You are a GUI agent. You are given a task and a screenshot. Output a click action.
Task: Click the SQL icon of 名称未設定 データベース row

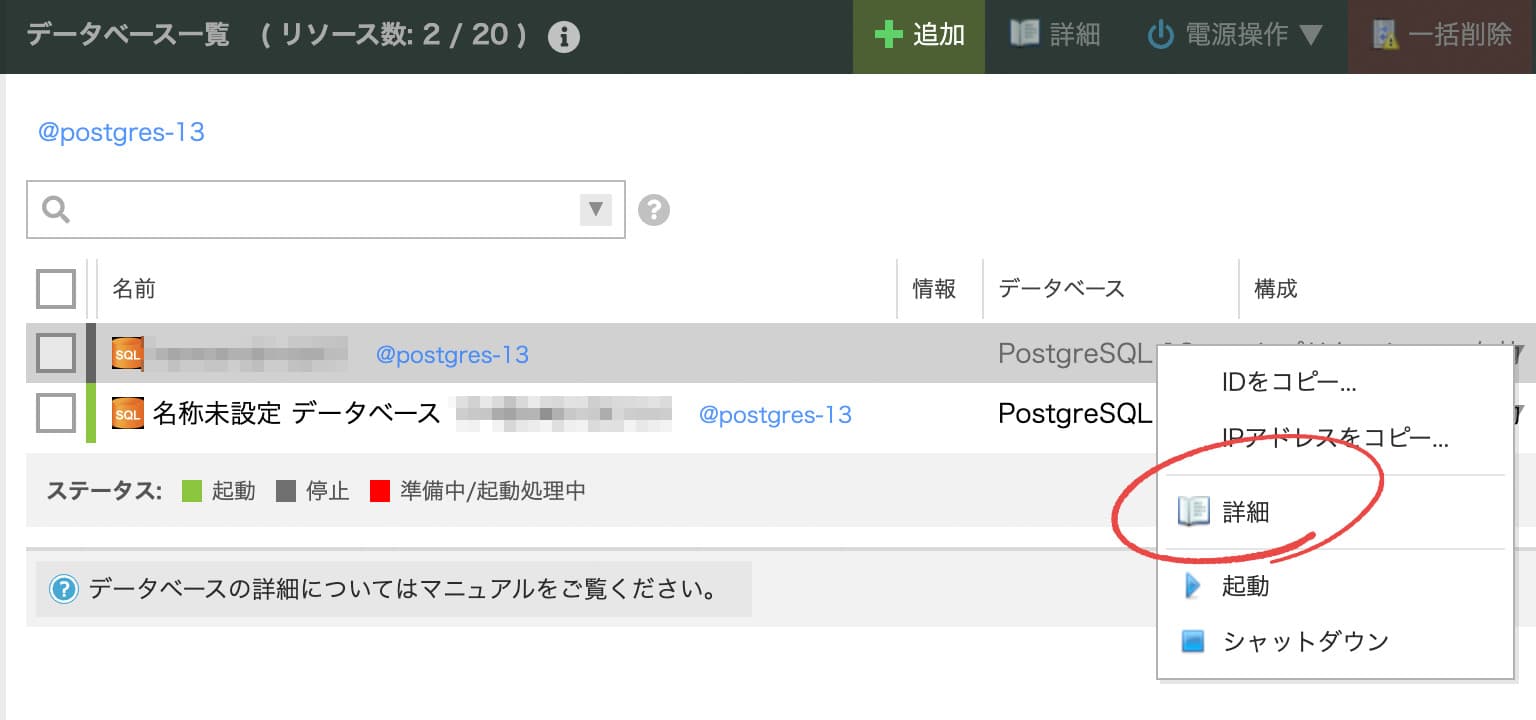point(127,413)
